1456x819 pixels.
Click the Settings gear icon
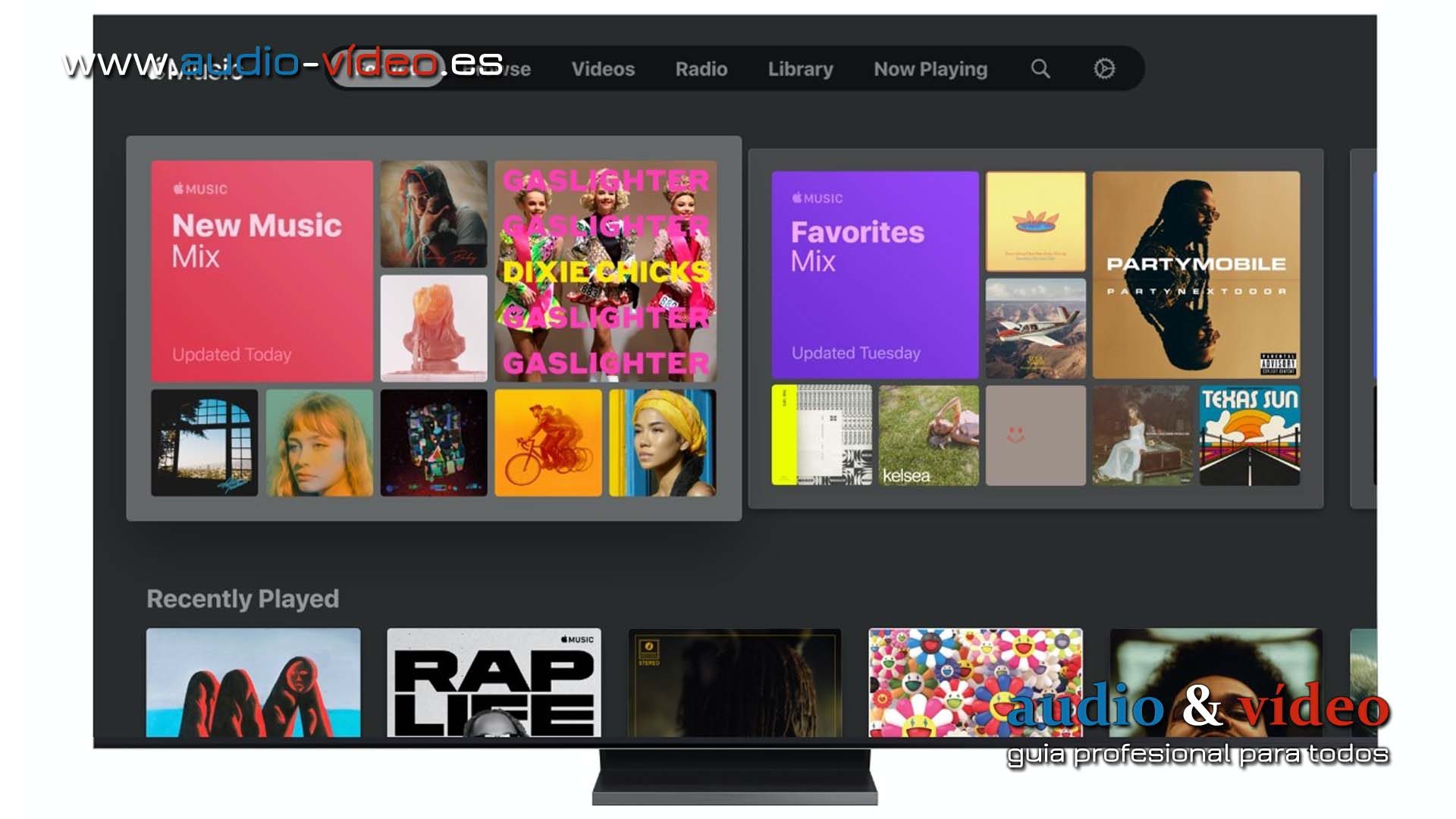tap(1104, 69)
